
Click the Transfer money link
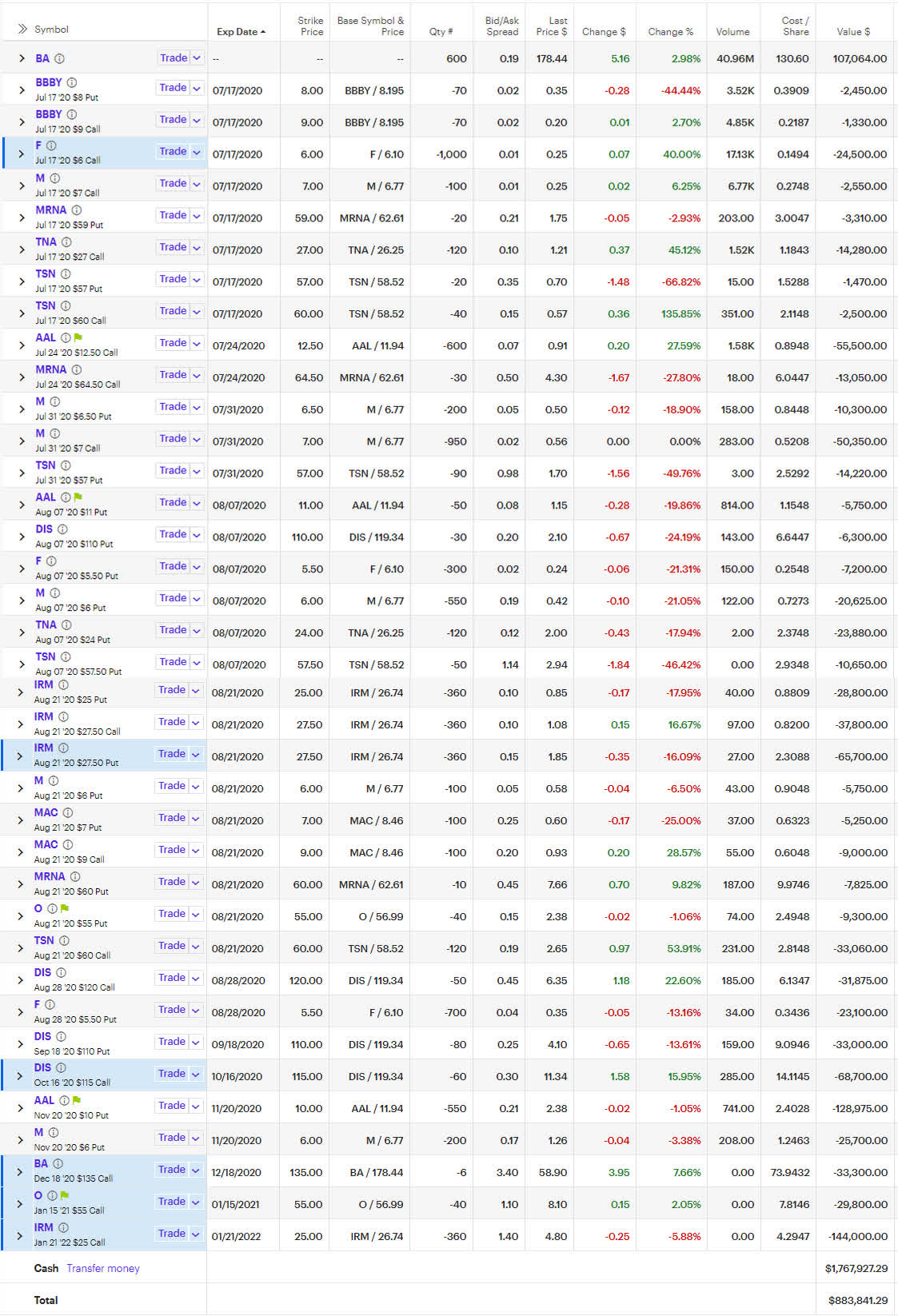pyautogui.click(x=103, y=1268)
